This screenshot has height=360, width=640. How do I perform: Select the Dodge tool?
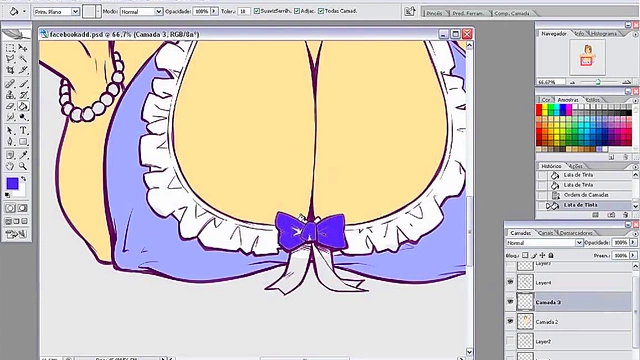[x=23, y=117]
